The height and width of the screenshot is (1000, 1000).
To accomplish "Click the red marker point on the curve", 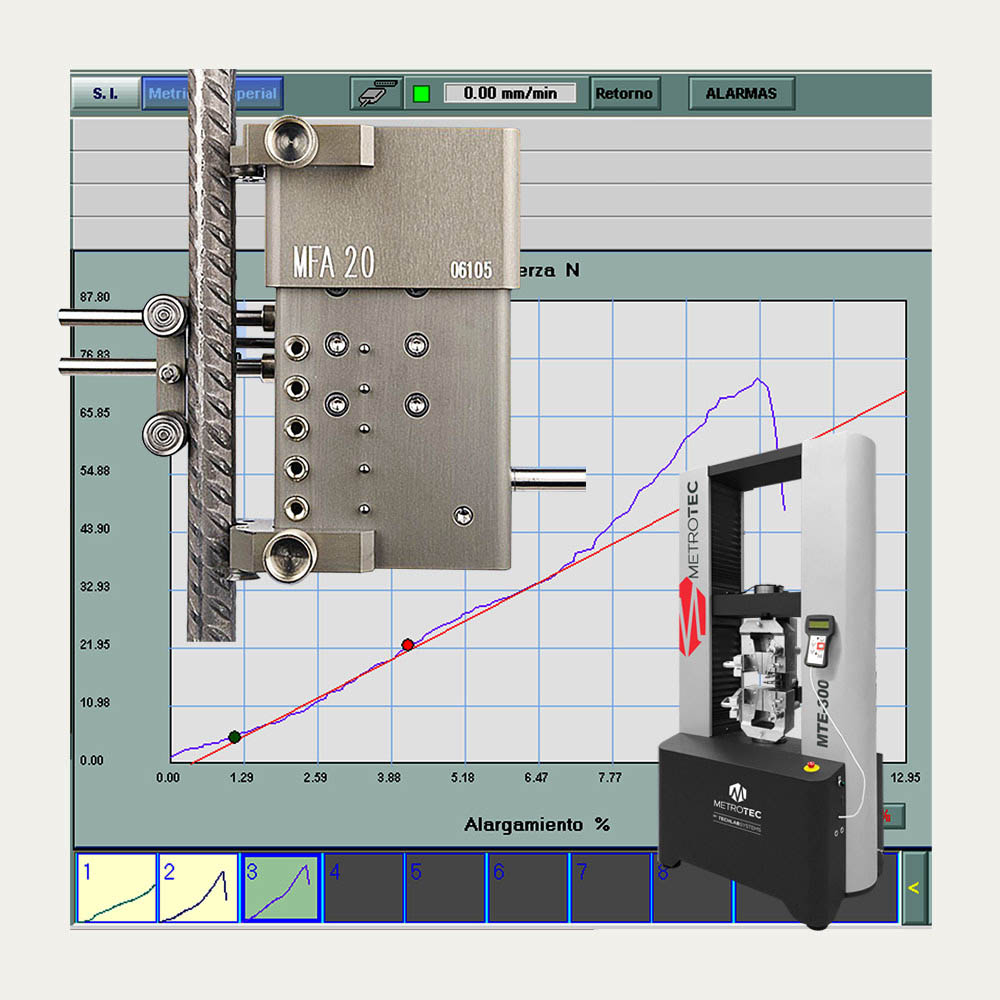I will 407,644.
